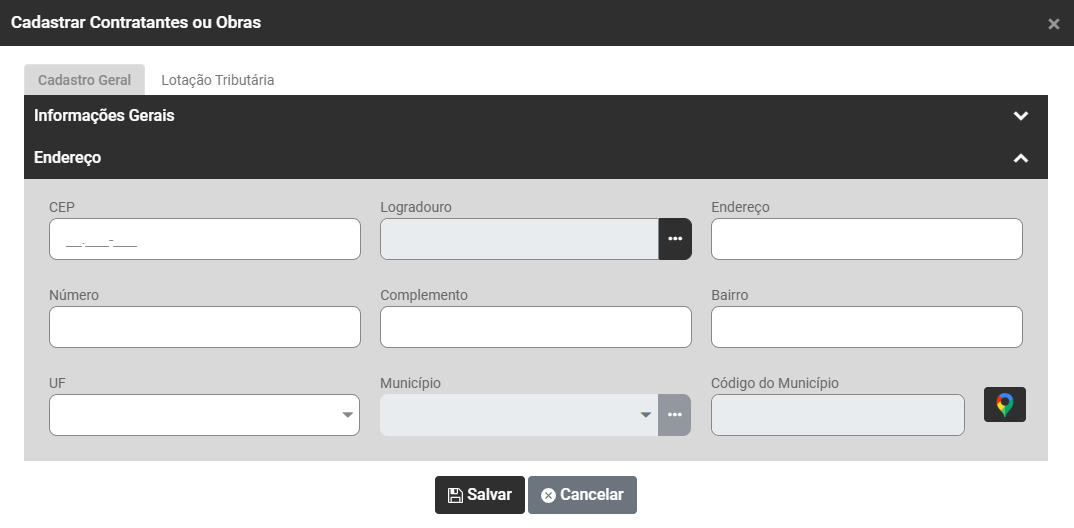Click into the Endereço text field
1074x528 pixels.
pos(866,239)
